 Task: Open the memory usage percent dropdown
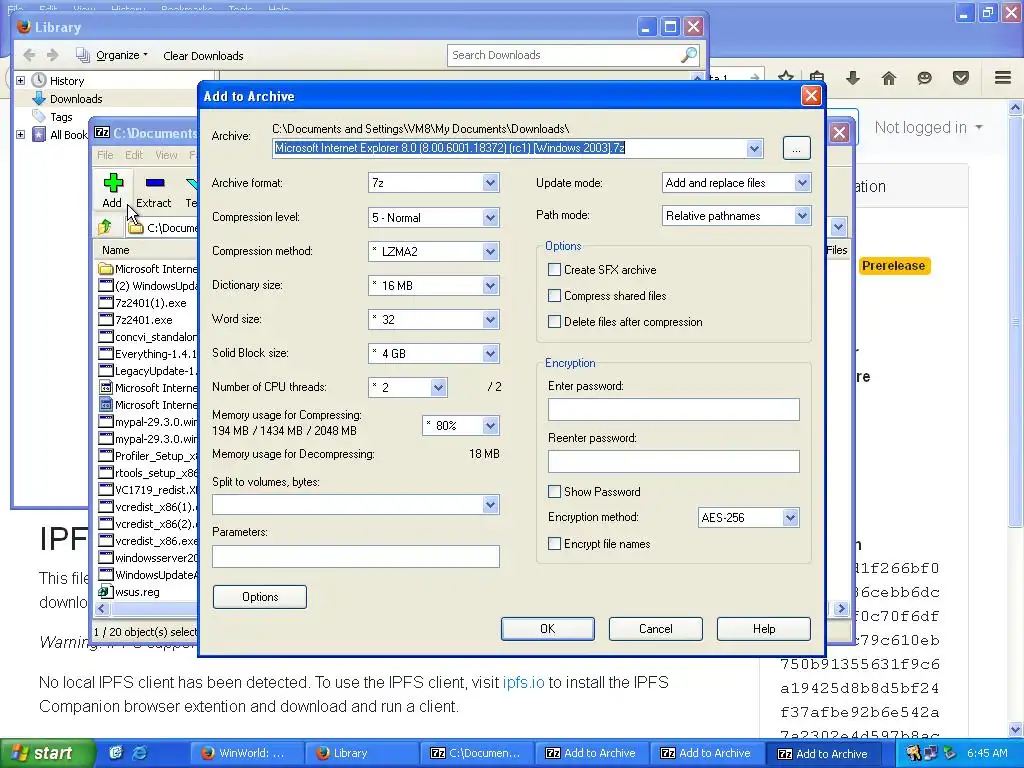pos(490,426)
